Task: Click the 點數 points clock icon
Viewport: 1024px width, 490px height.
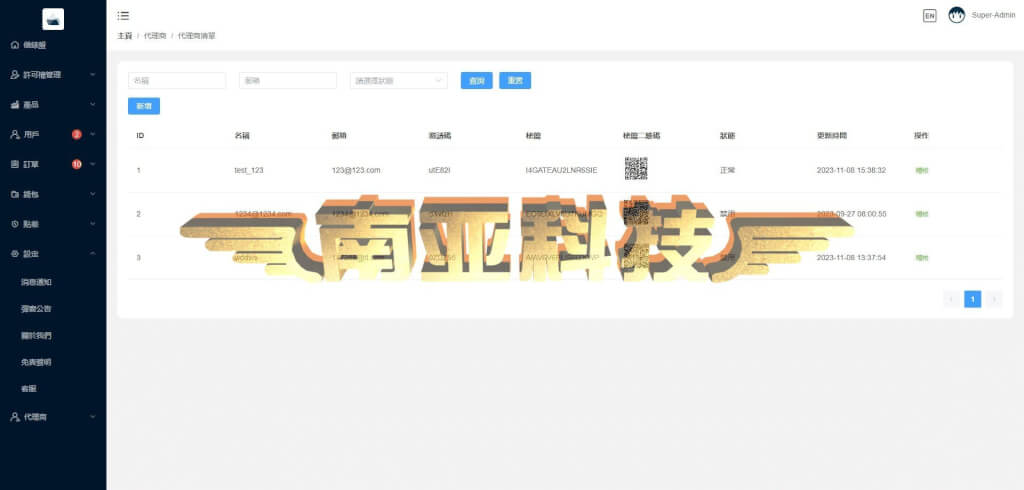Action: coord(15,223)
